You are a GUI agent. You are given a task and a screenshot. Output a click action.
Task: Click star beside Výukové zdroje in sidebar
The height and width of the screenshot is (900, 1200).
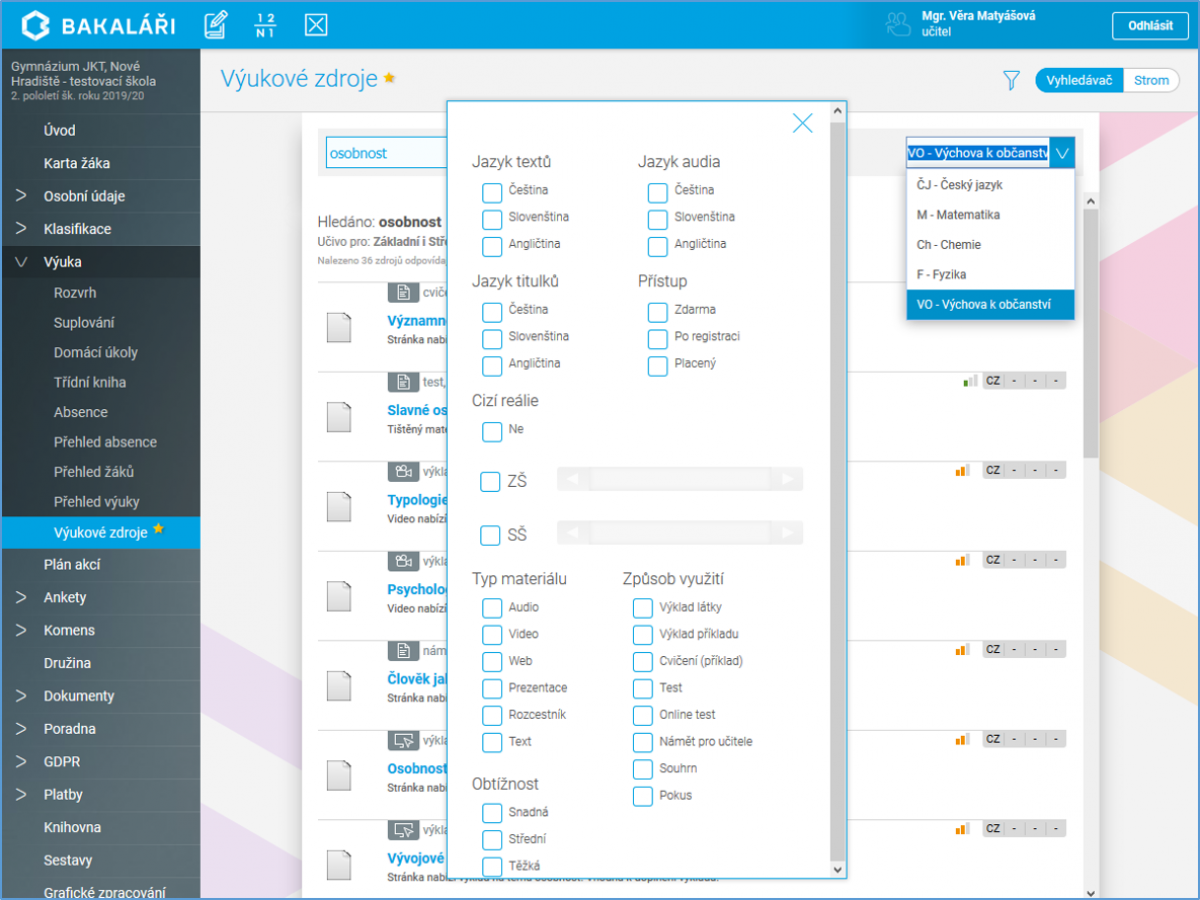[158, 530]
